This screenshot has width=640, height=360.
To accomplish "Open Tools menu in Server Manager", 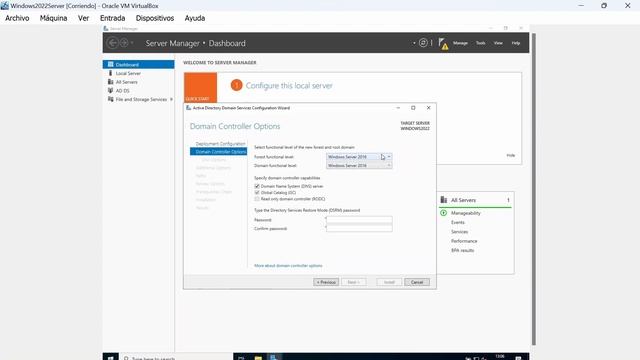I will tap(480, 43).
